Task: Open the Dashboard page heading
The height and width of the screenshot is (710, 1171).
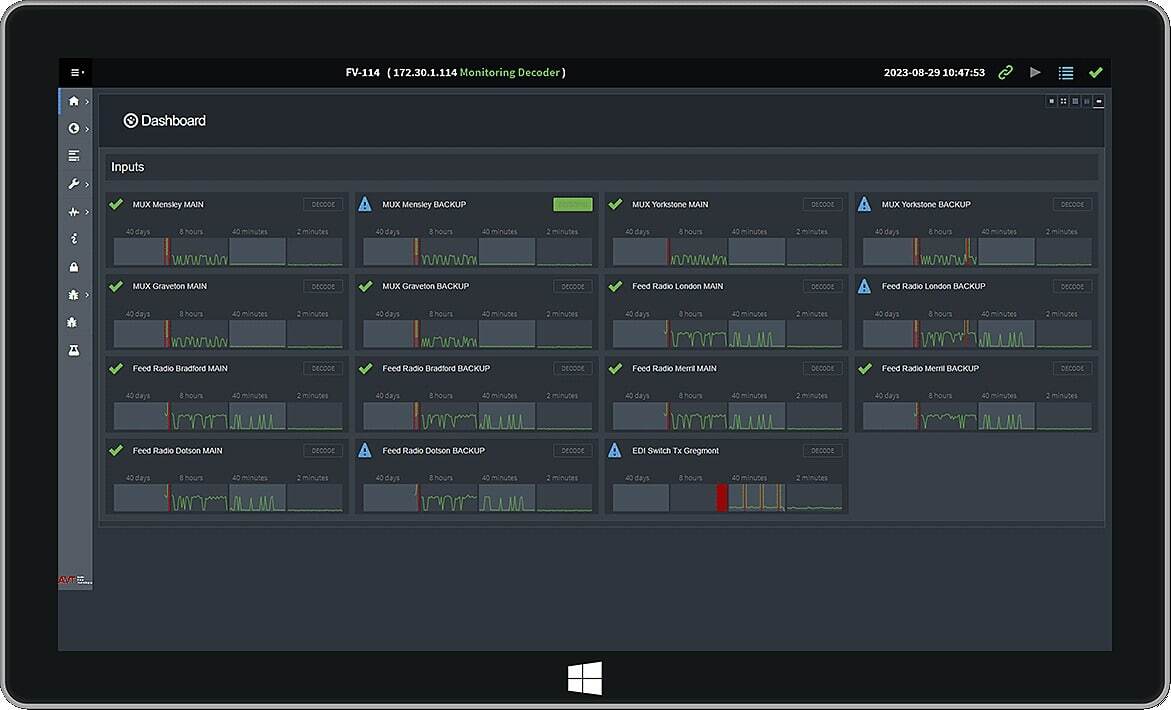Action: coord(165,120)
